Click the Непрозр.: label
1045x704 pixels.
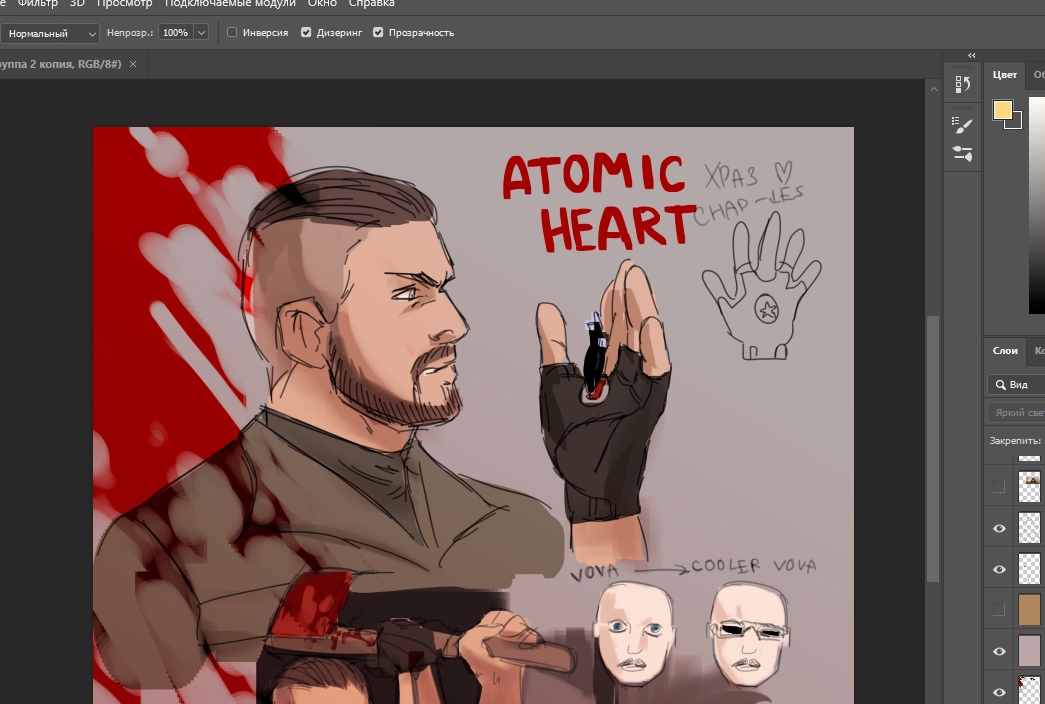tap(129, 33)
